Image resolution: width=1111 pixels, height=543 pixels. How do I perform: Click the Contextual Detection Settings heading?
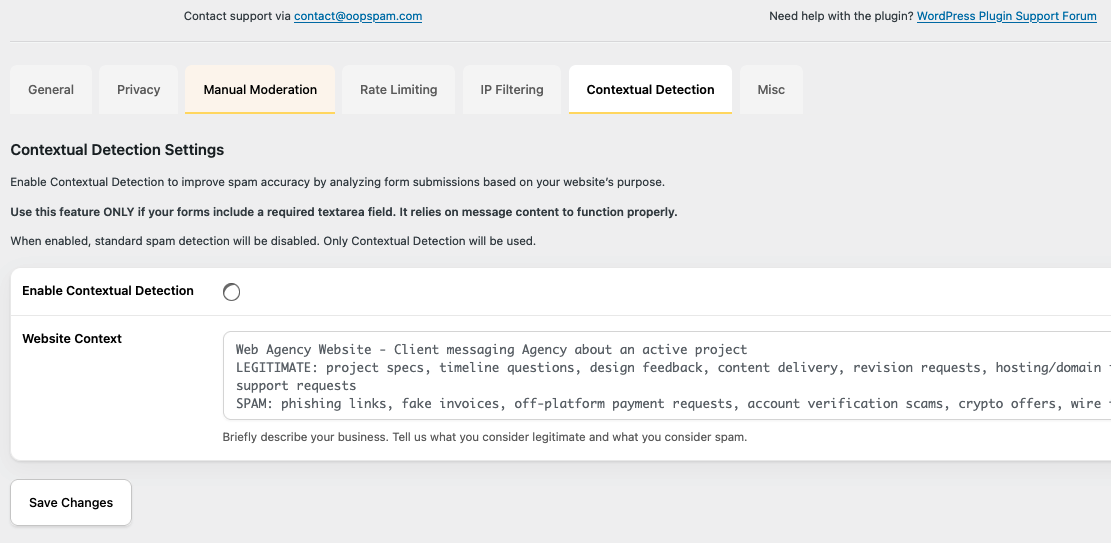[117, 150]
